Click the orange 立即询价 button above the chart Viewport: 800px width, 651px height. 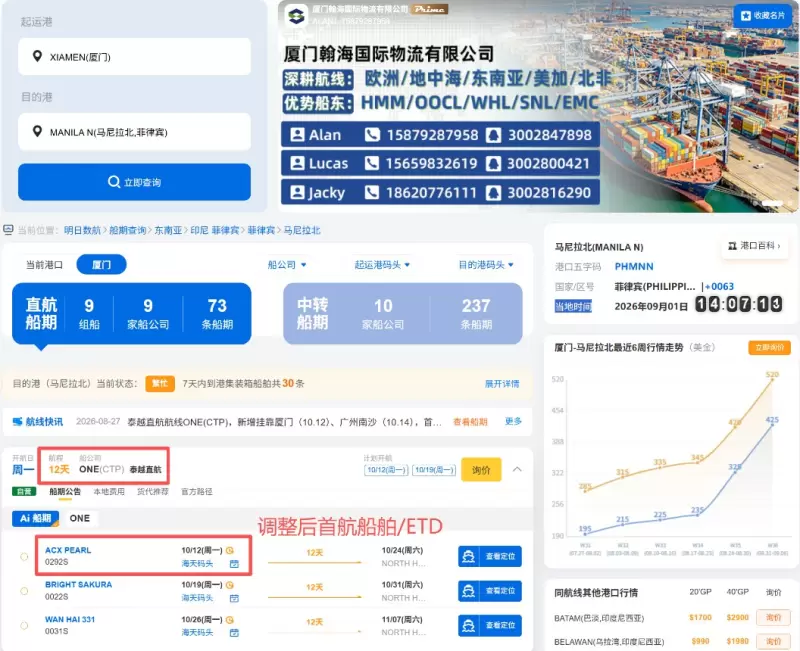(769, 347)
